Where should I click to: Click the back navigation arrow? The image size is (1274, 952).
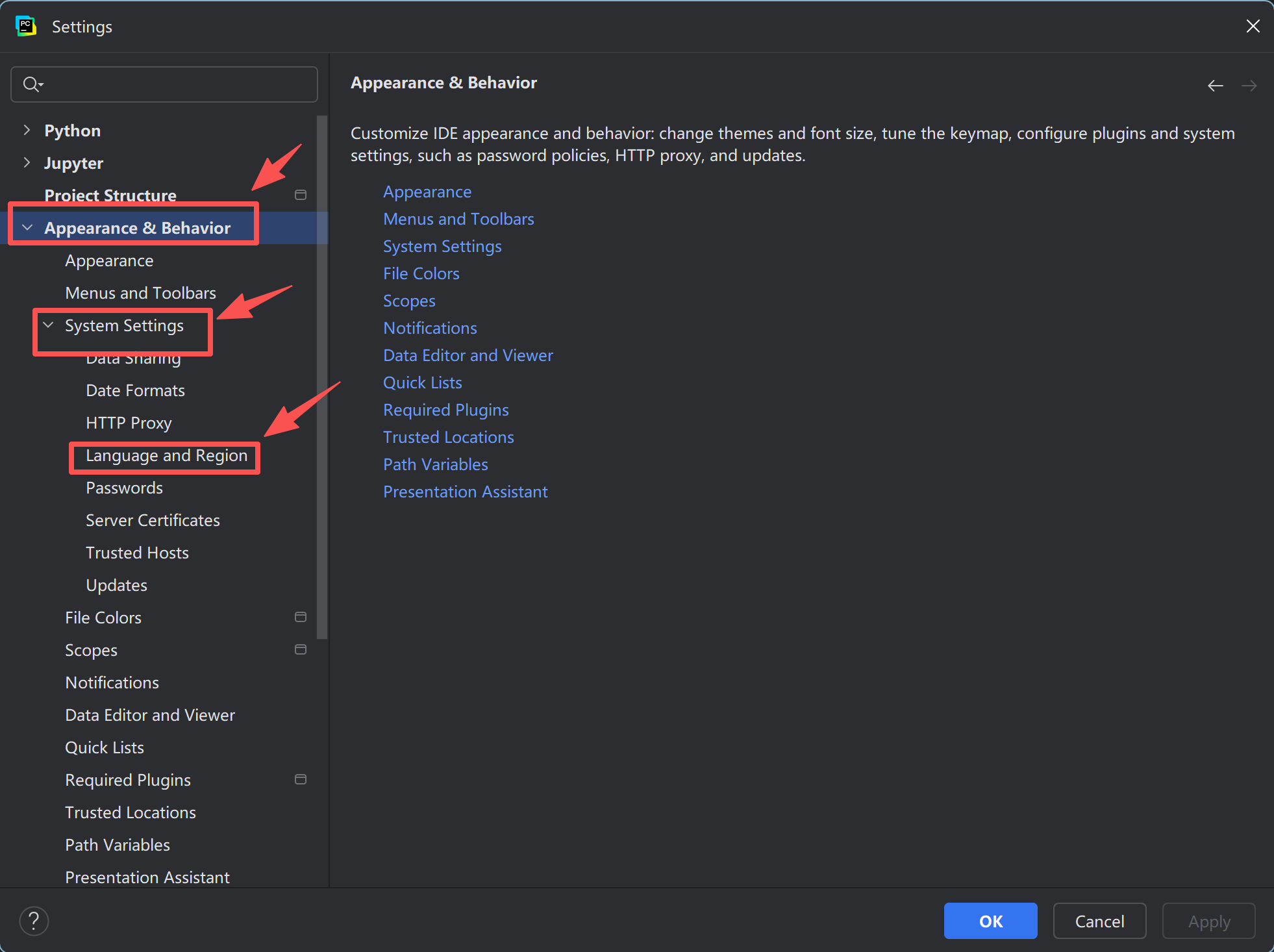pyautogui.click(x=1215, y=86)
